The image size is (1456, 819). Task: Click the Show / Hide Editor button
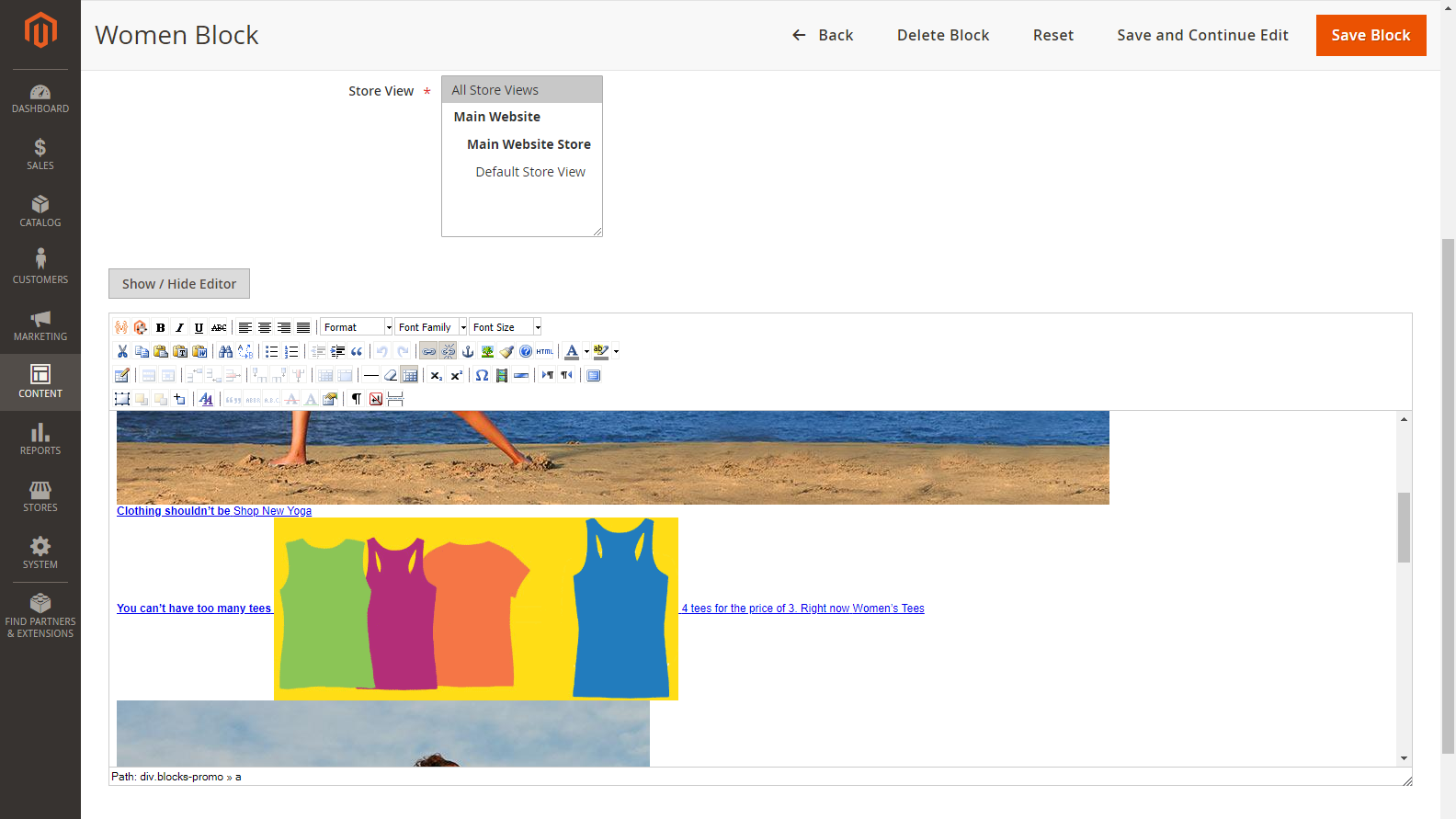(x=179, y=284)
